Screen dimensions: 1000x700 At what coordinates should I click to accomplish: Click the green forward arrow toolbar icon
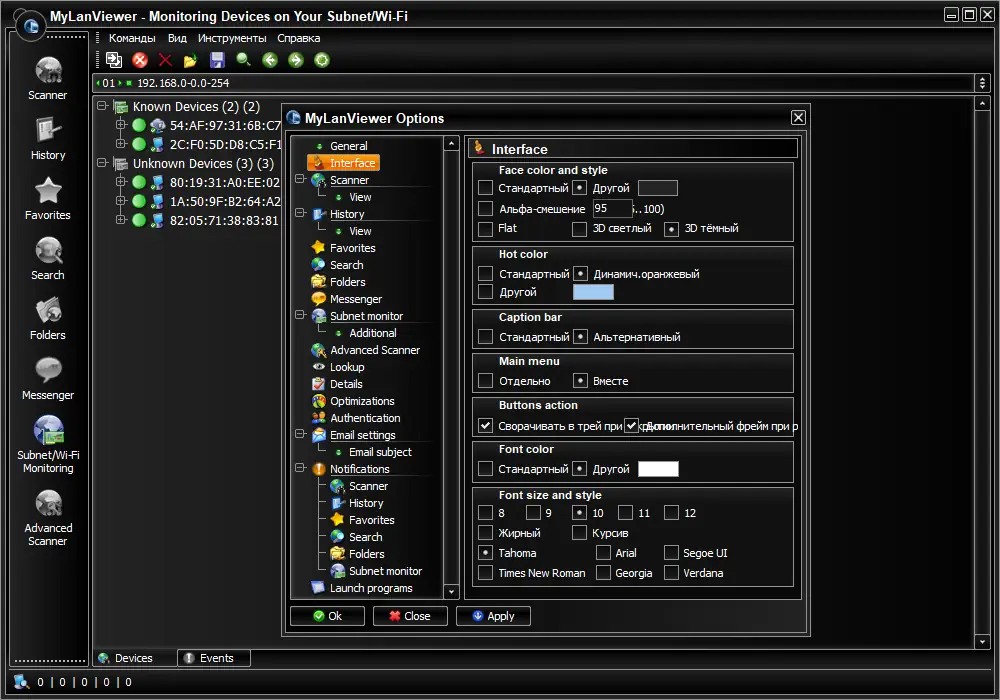pyautogui.click(x=296, y=60)
